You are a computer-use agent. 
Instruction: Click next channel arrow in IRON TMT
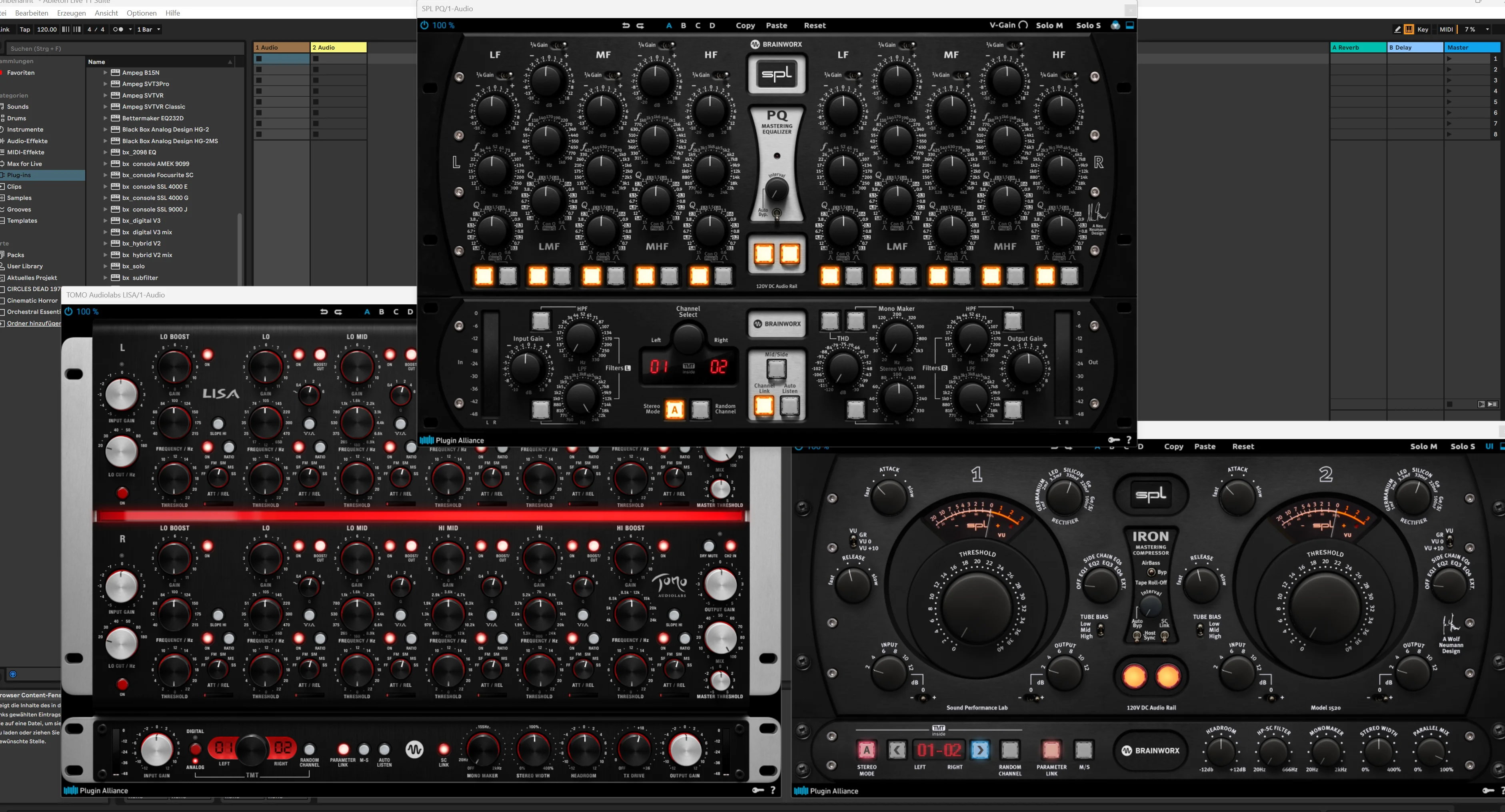coord(980,750)
